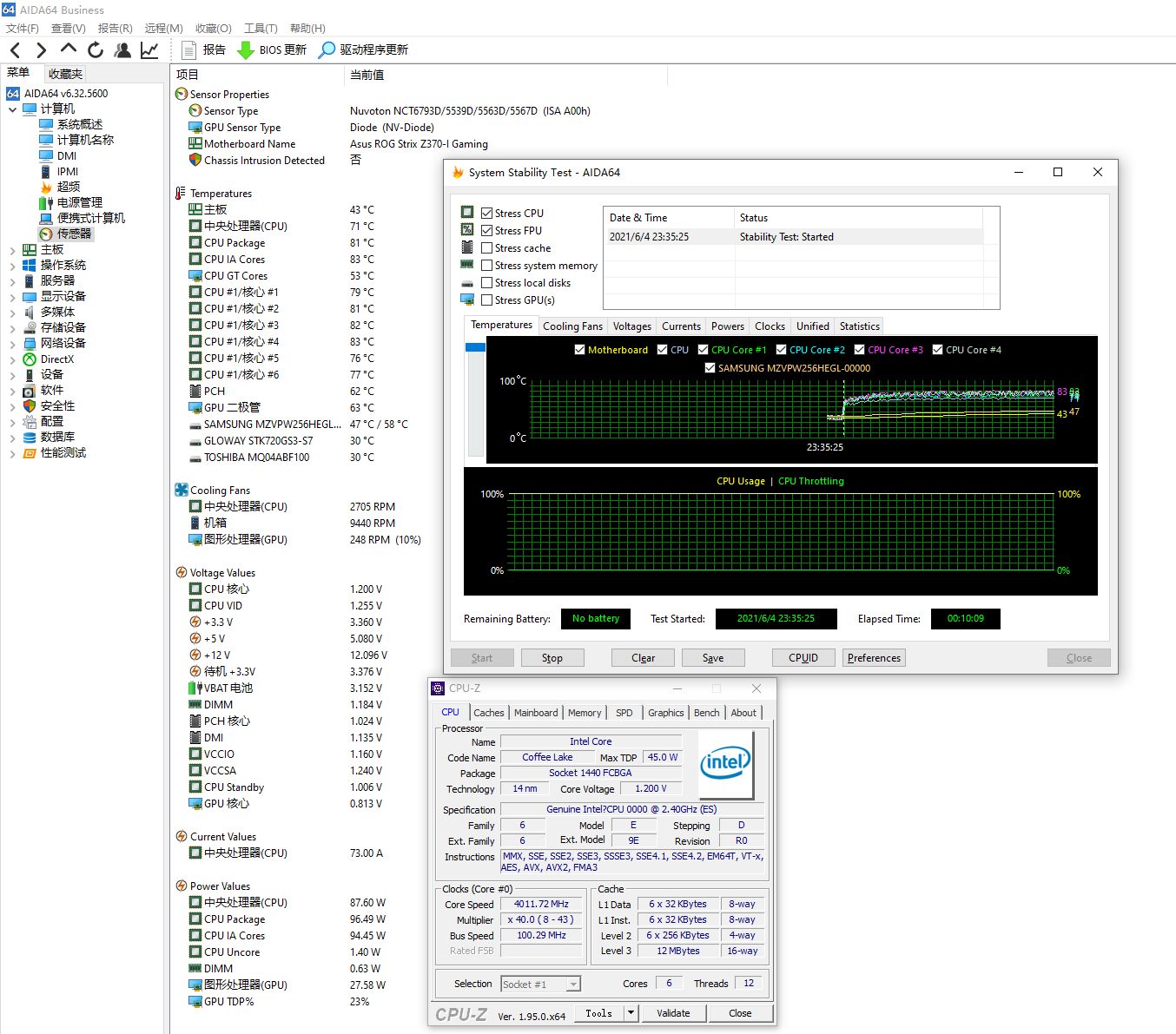Click the 驱动程序更新 magnifier icon

327,50
